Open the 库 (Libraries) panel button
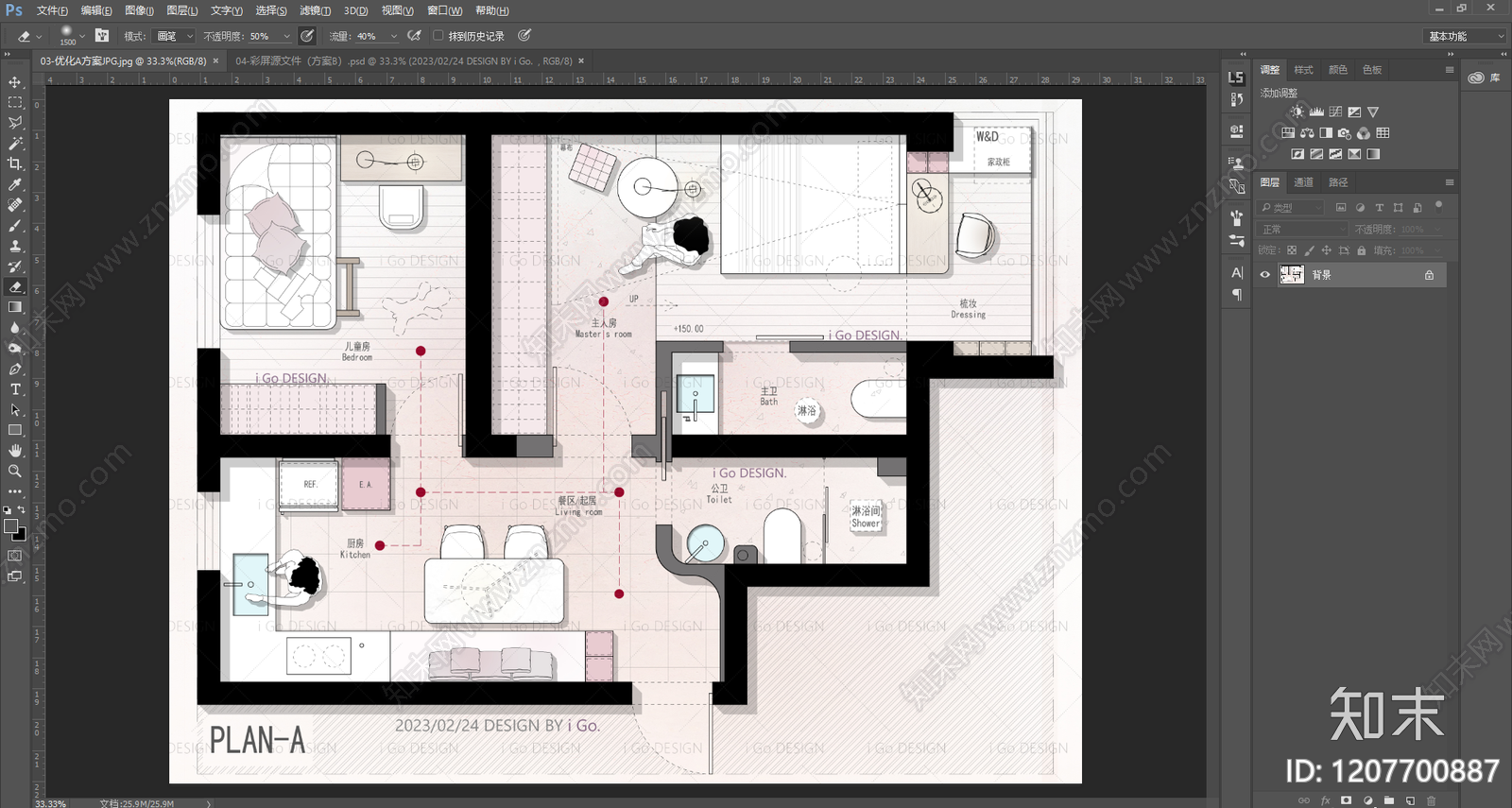 [1485, 77]
